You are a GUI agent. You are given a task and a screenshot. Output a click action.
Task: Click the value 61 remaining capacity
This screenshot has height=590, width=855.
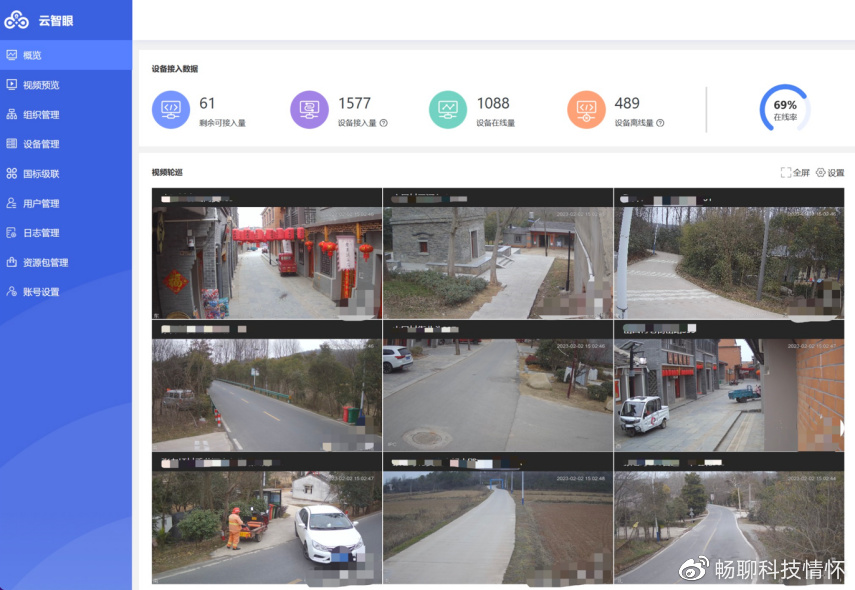click(x=207, y=103)
